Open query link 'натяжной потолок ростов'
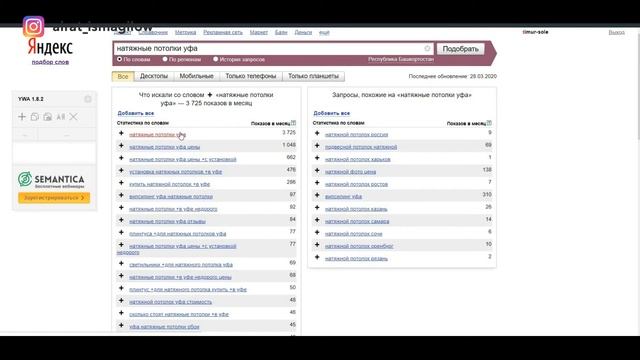The height and width of the screenshot is (360, 640). [x=356, y=184]
